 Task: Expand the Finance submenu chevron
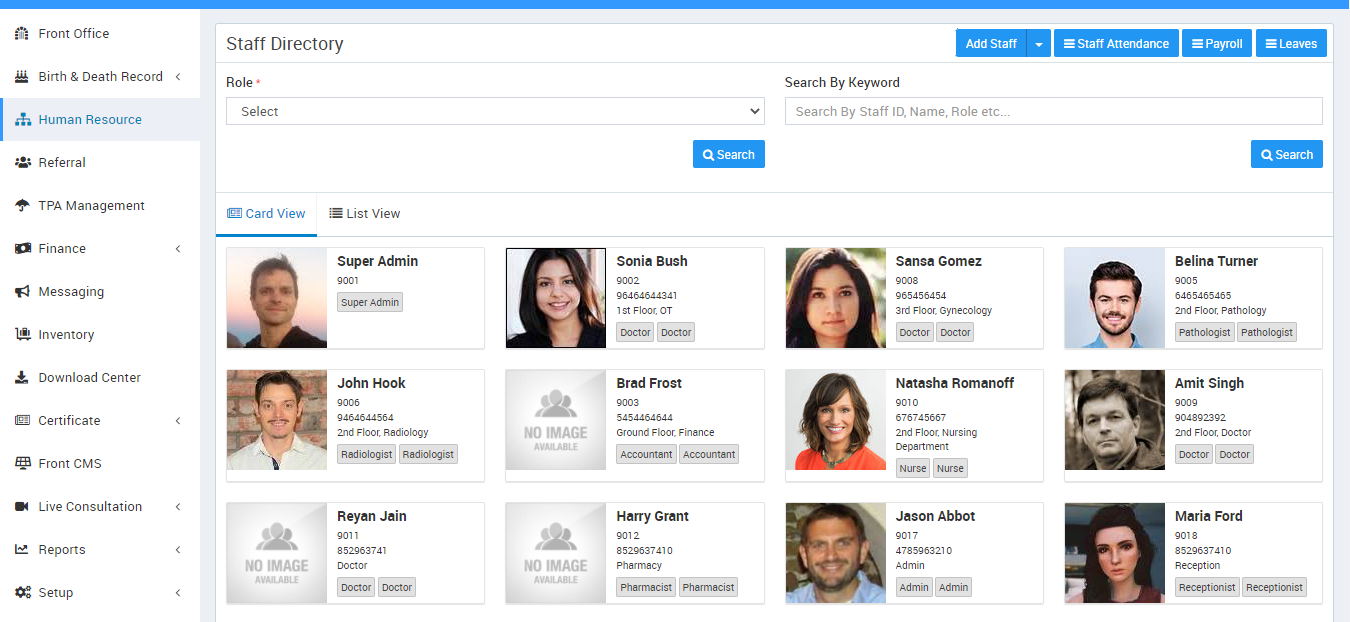click(178, 249)
